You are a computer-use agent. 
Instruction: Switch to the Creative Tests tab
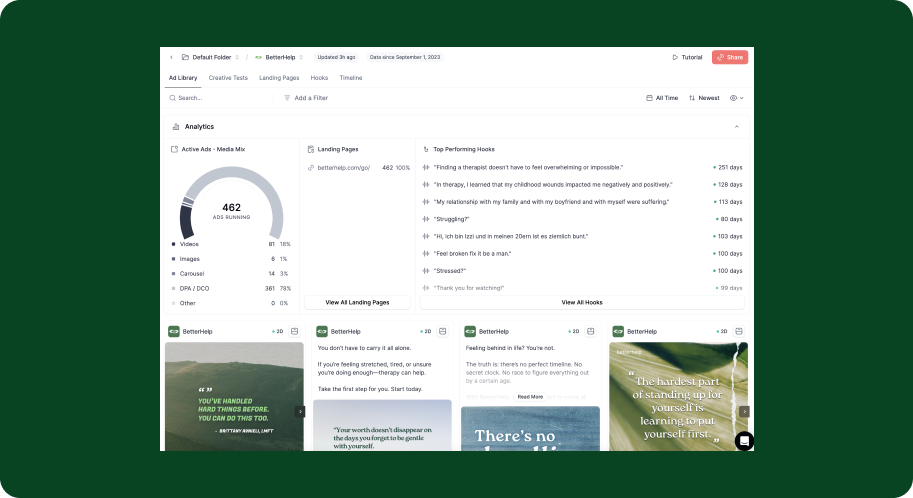click(228, 77)
